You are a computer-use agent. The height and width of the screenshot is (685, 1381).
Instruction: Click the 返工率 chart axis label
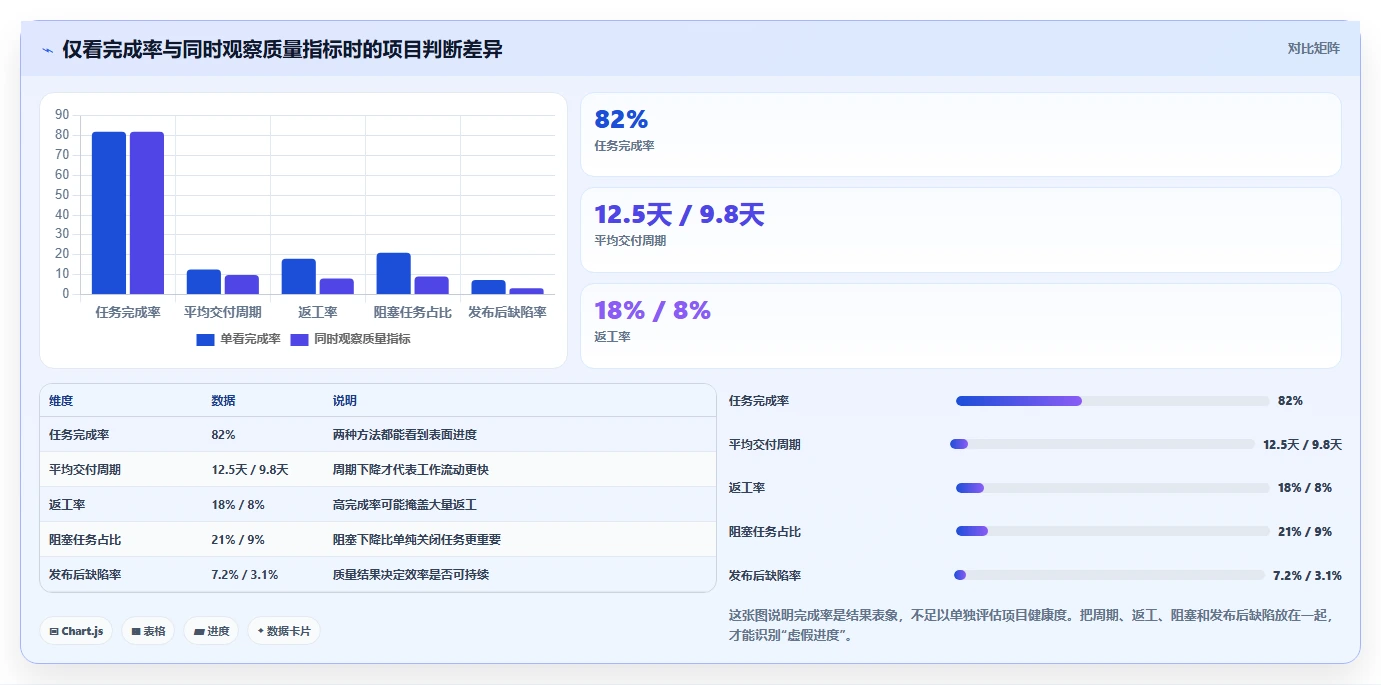tap(318, 312)
